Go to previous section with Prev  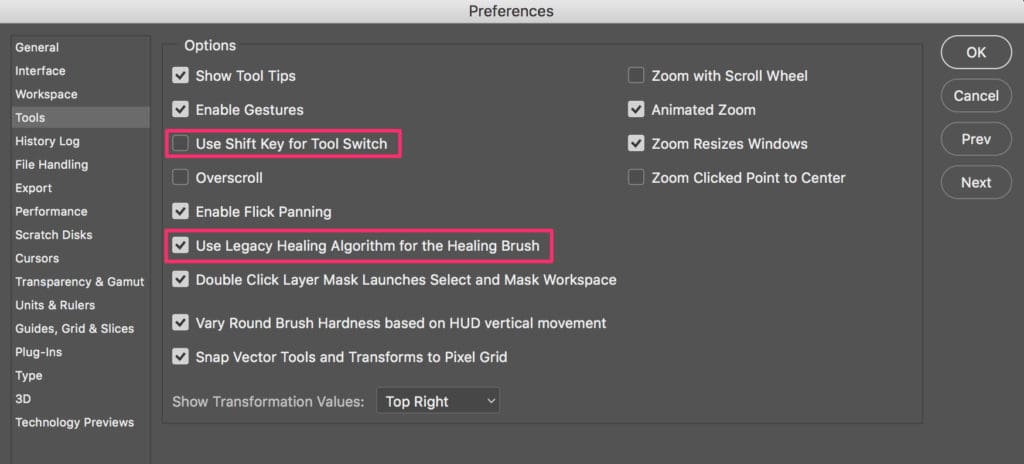coord(976,139)
